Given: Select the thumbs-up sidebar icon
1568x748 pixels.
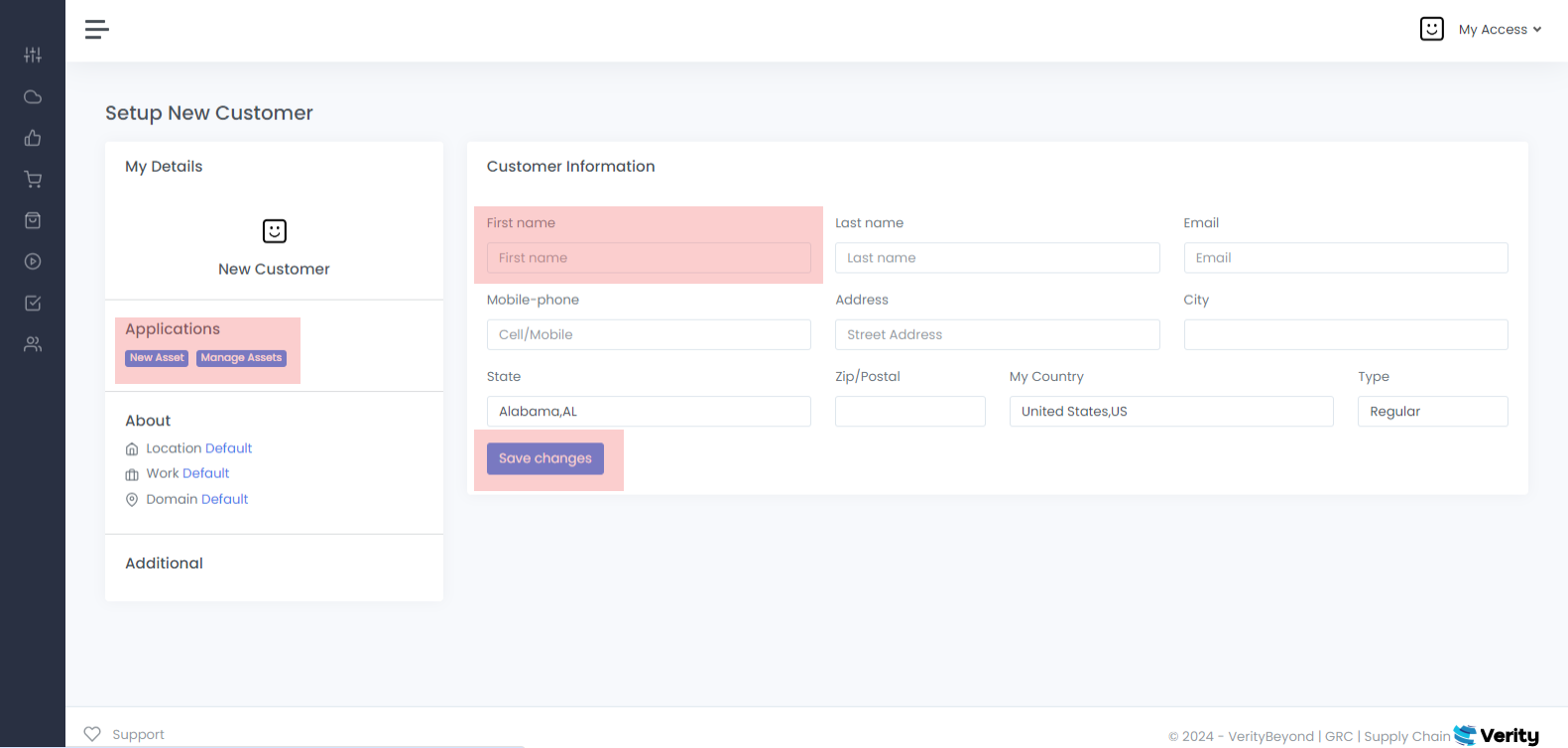Looking at the screenshot, I should click(33, 138).
